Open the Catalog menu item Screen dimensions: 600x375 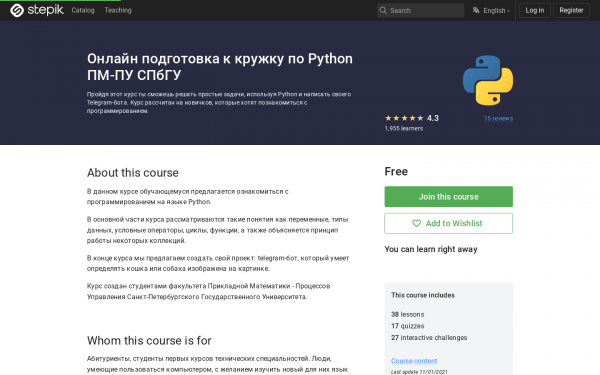[x=83, y=10]
